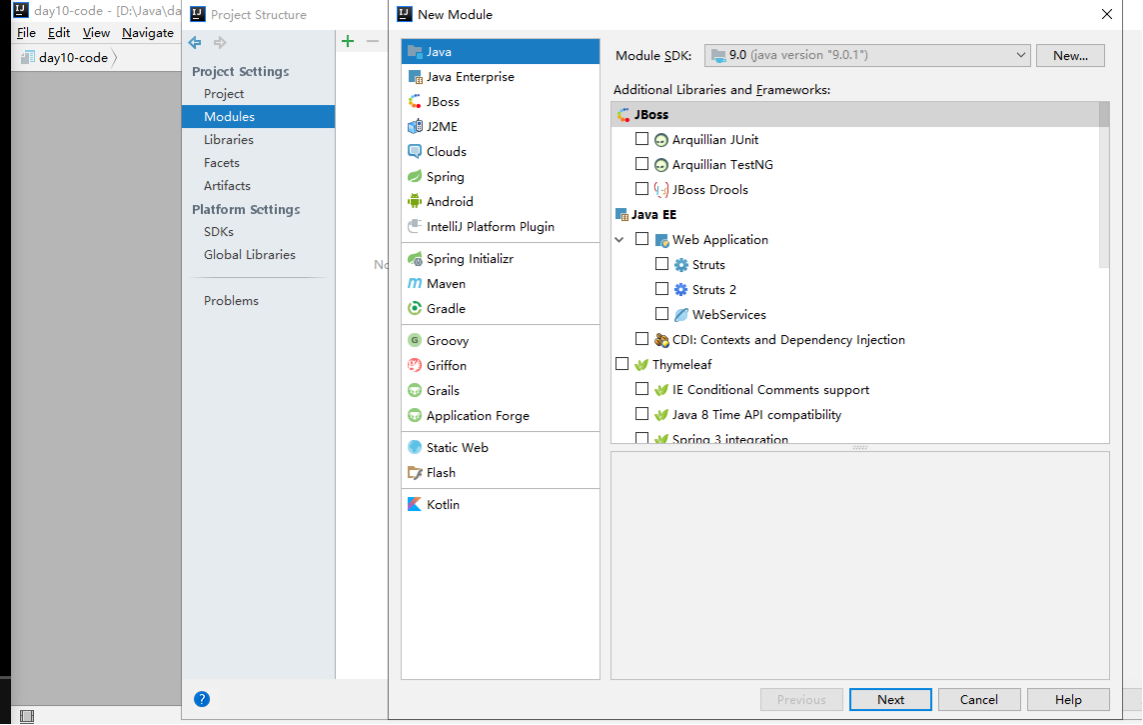Enable the Arquillian JUnit checkbox
This screenshot has height=725, width=1143.
coord(642,140)
